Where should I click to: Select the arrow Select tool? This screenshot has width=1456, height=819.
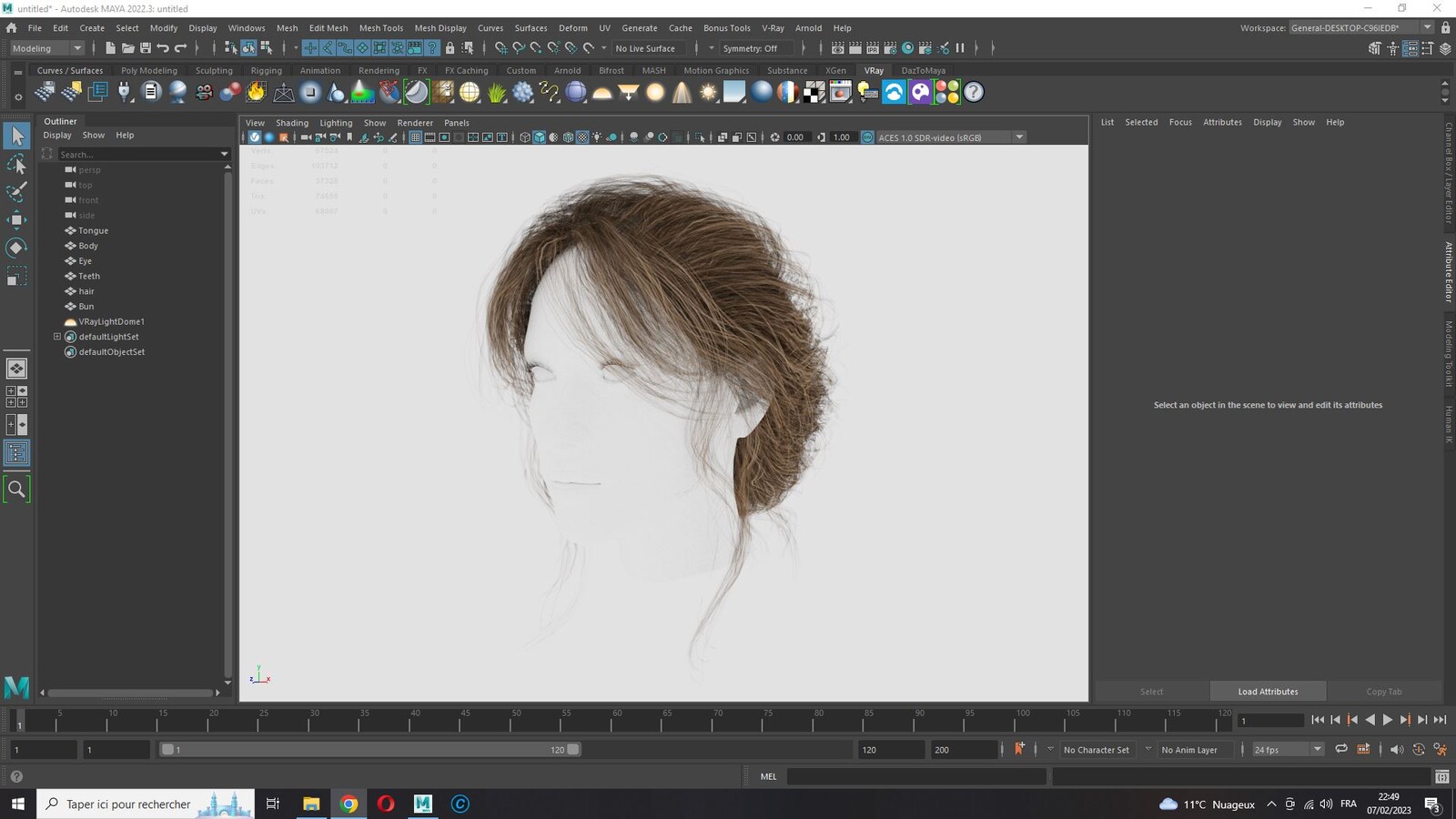click(x=16, y=136)
